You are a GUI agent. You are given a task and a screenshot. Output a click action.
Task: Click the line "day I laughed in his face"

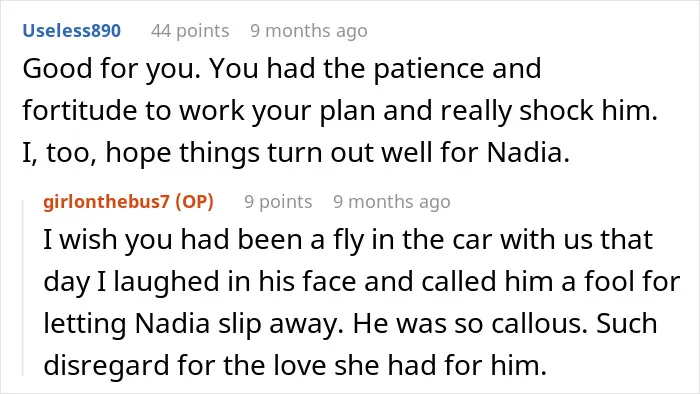click(x=362, y=282)
